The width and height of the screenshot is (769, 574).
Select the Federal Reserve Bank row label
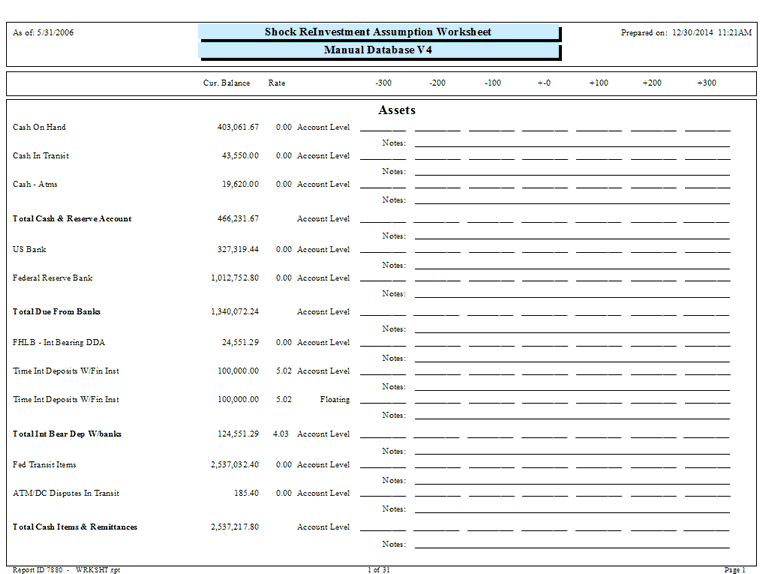(x=52, y=278)
